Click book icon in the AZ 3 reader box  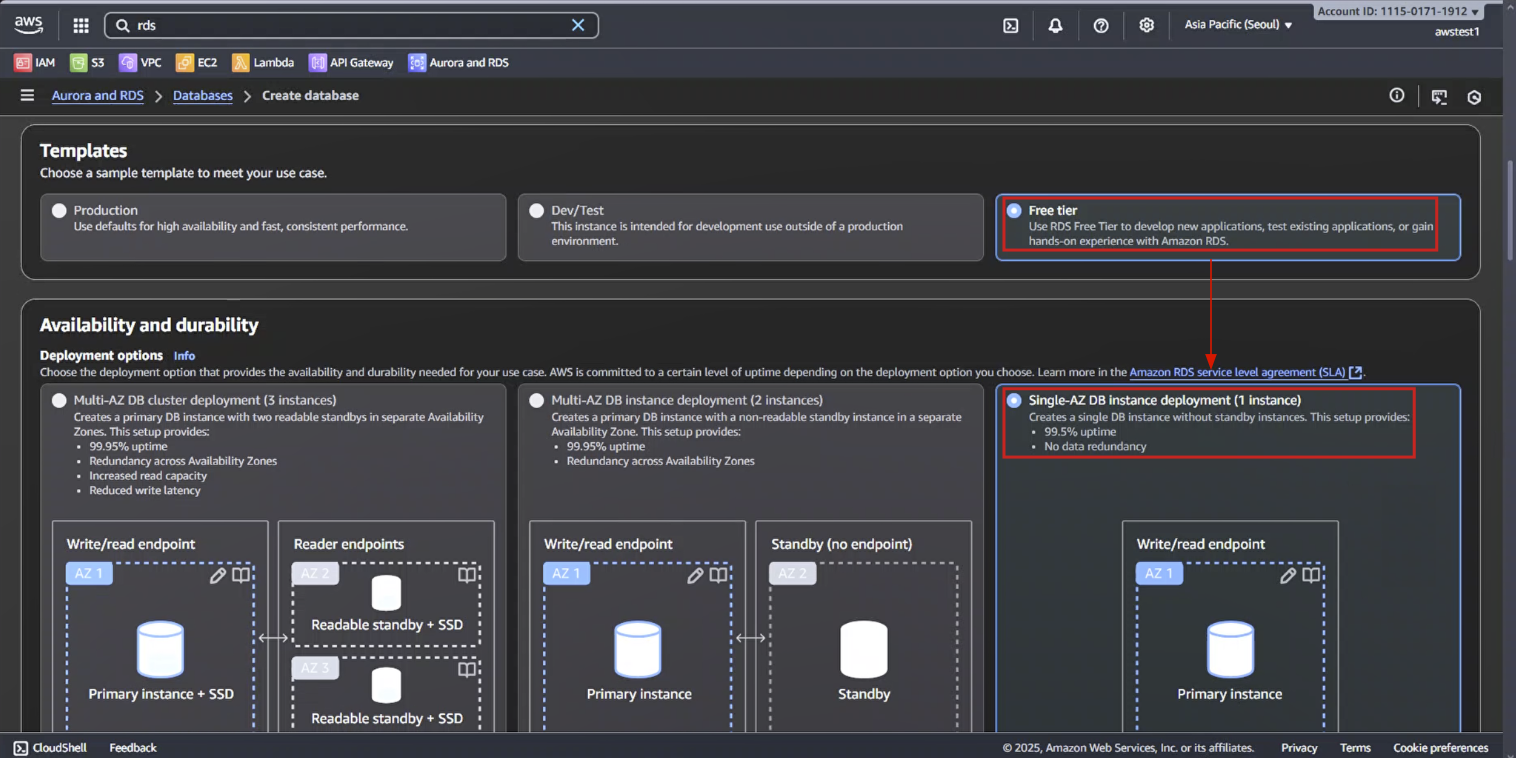tap(467, 670)
